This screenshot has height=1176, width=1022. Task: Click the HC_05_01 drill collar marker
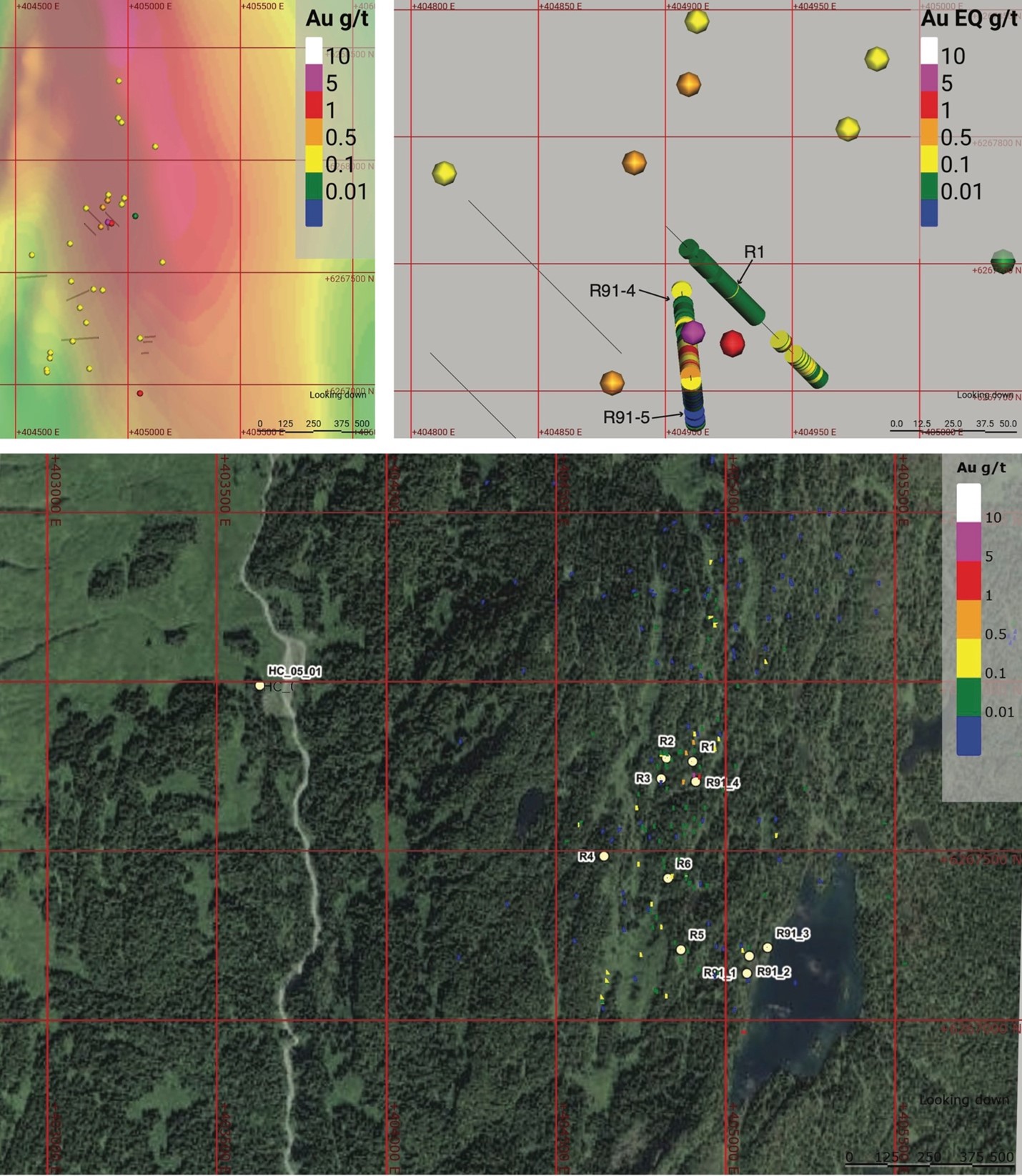[x=259, y=686]
